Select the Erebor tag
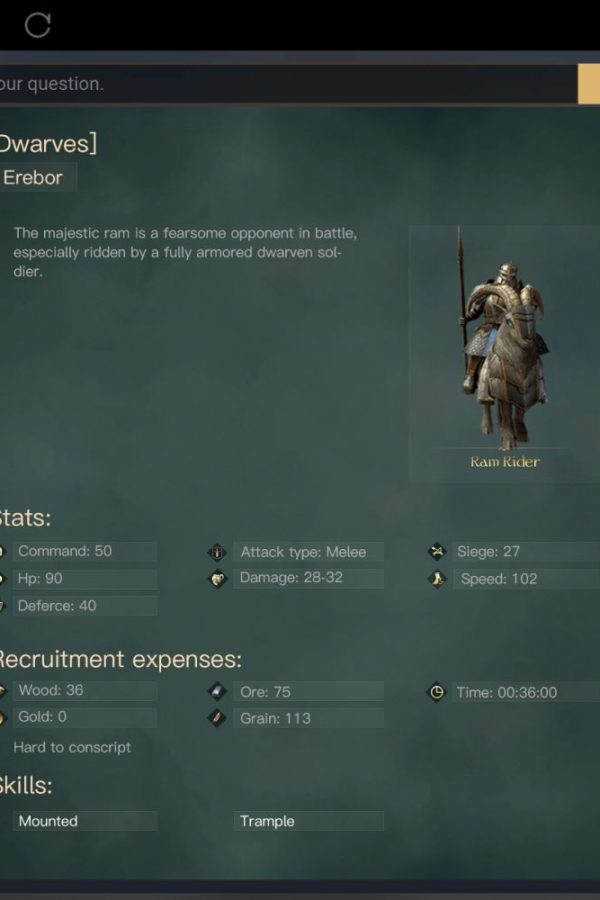Image resolution: width=600 pixels, height=900 pixels. tap(37, 177)
